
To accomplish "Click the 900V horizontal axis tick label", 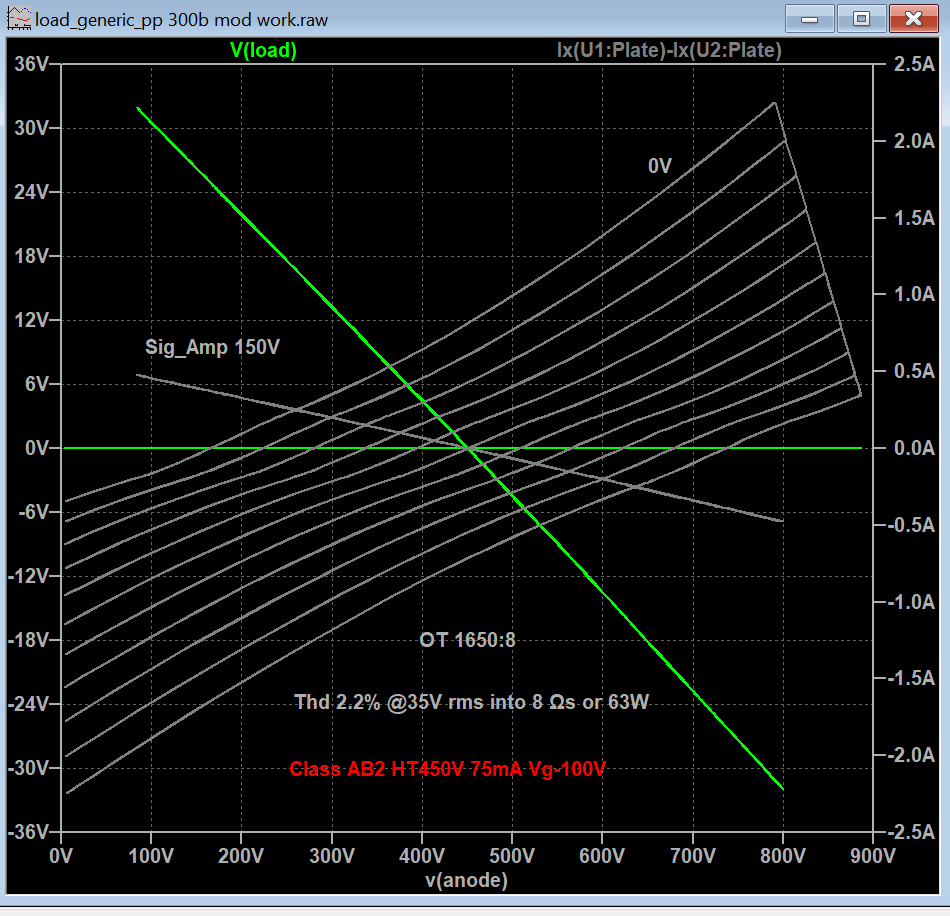I will [x=872, y=856].
